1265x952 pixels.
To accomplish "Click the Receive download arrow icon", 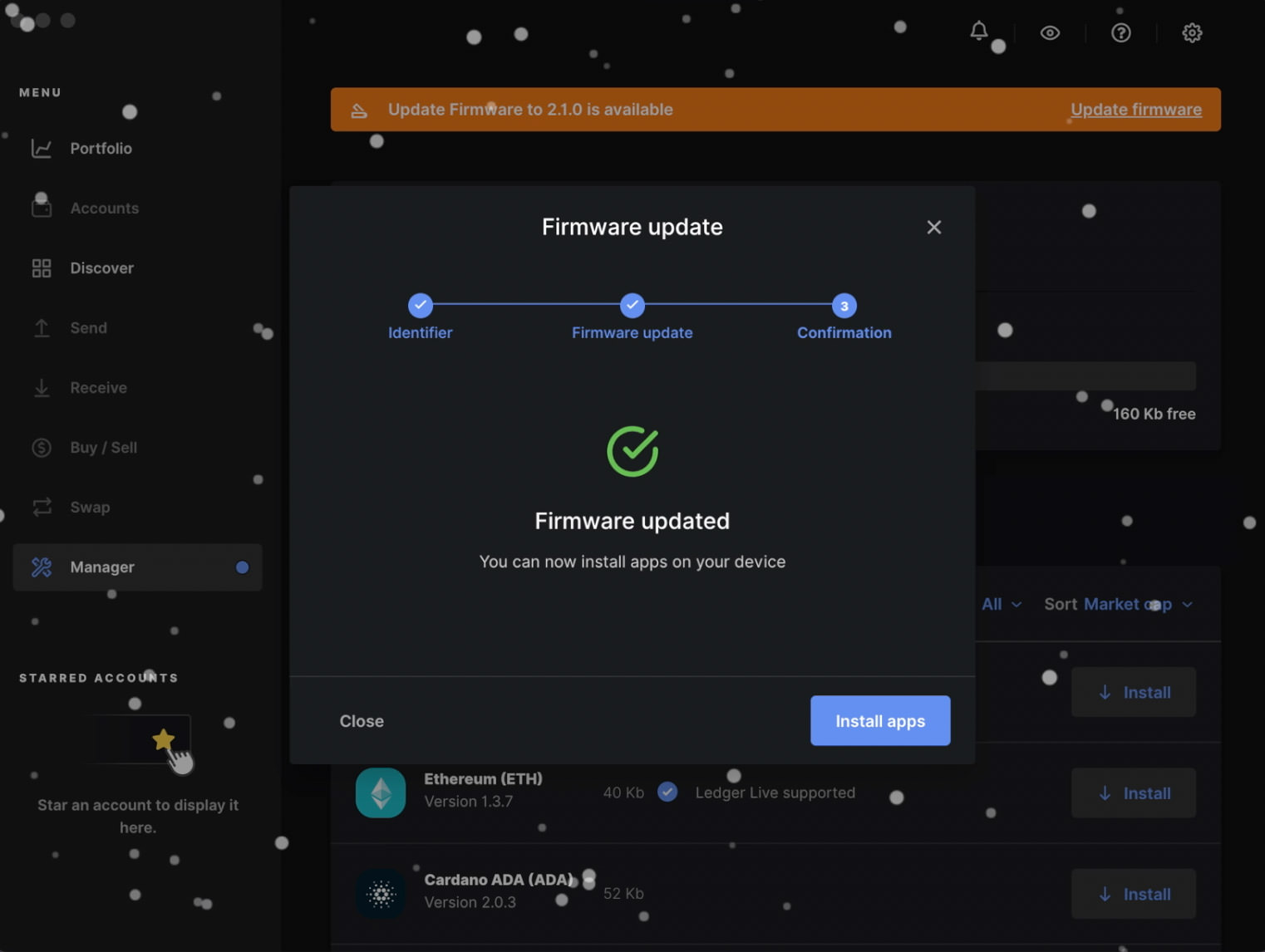I will (x=42, y=388).
